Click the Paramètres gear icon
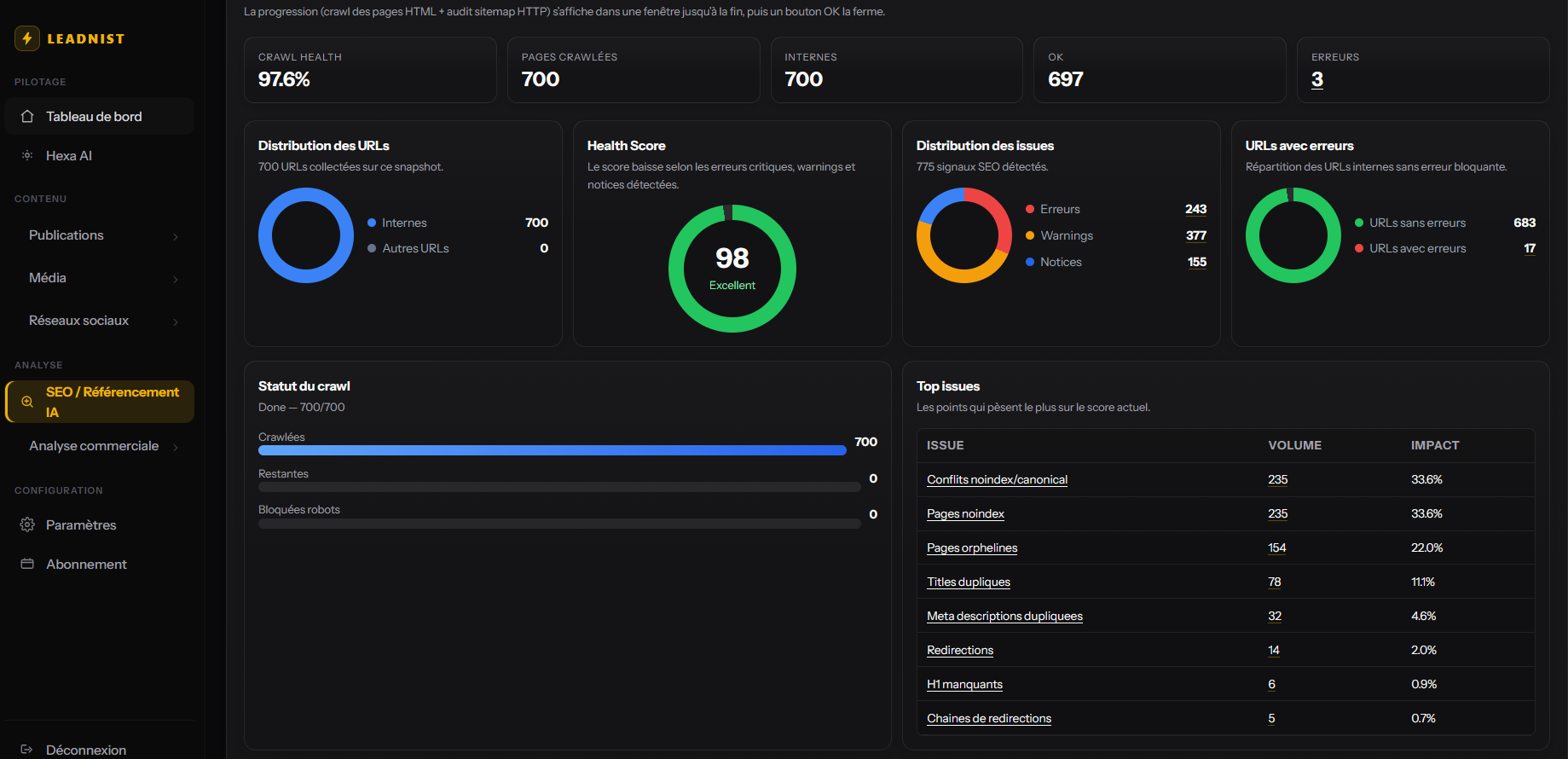Screen dimensions: 1568x759 coord(27,524)
